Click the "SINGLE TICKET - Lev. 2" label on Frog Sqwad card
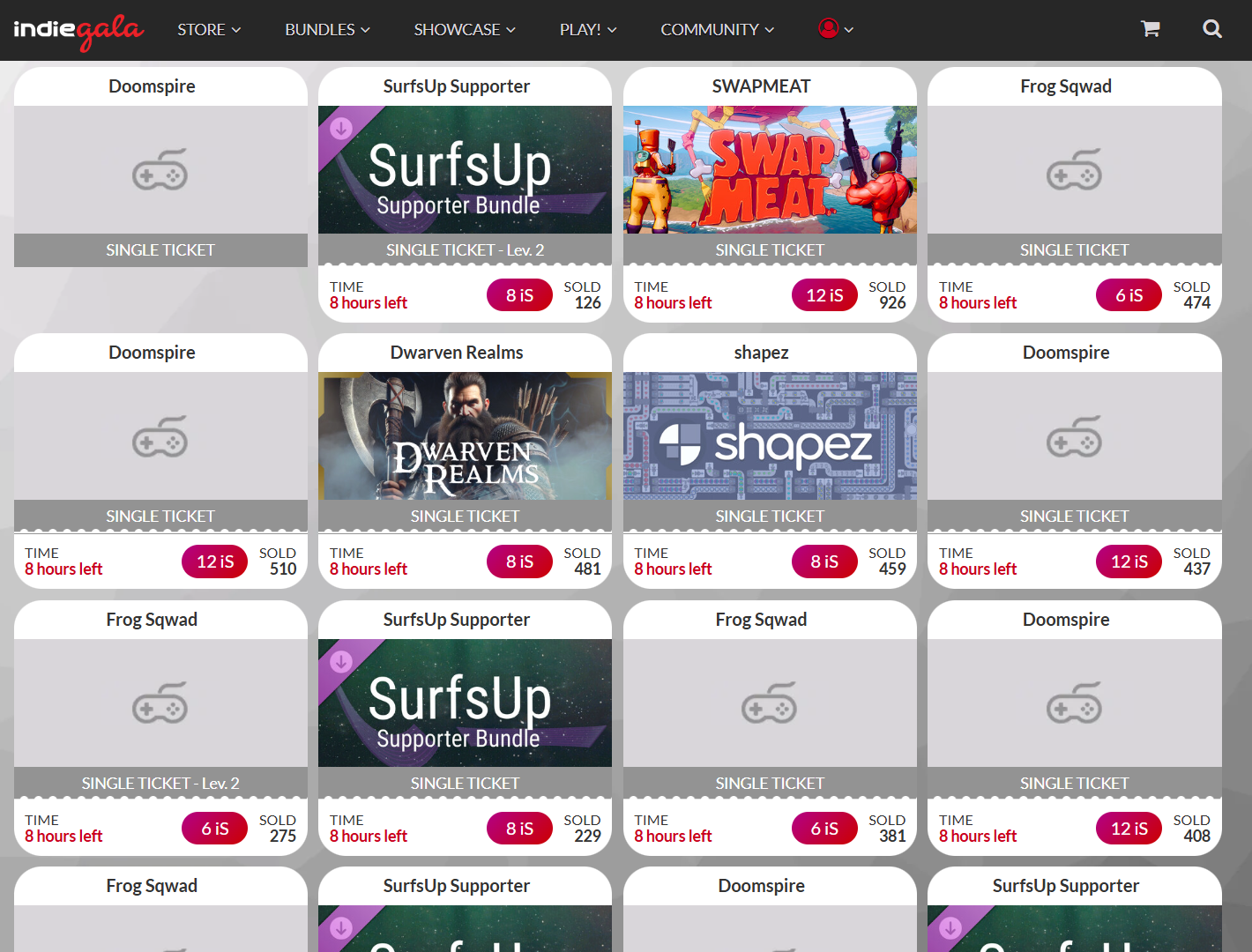 pos(160,784)
